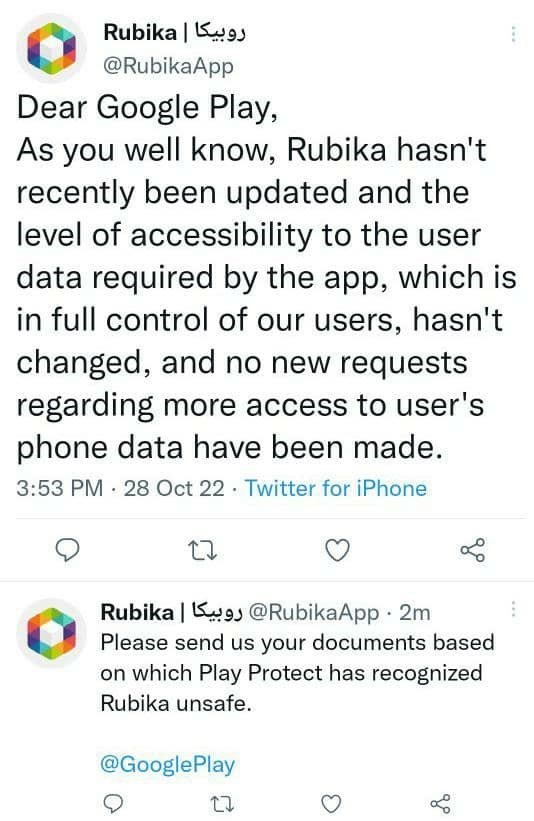Open Rubika avatar on the reply tweet
The image size is (534, 821).
point(51,633)
